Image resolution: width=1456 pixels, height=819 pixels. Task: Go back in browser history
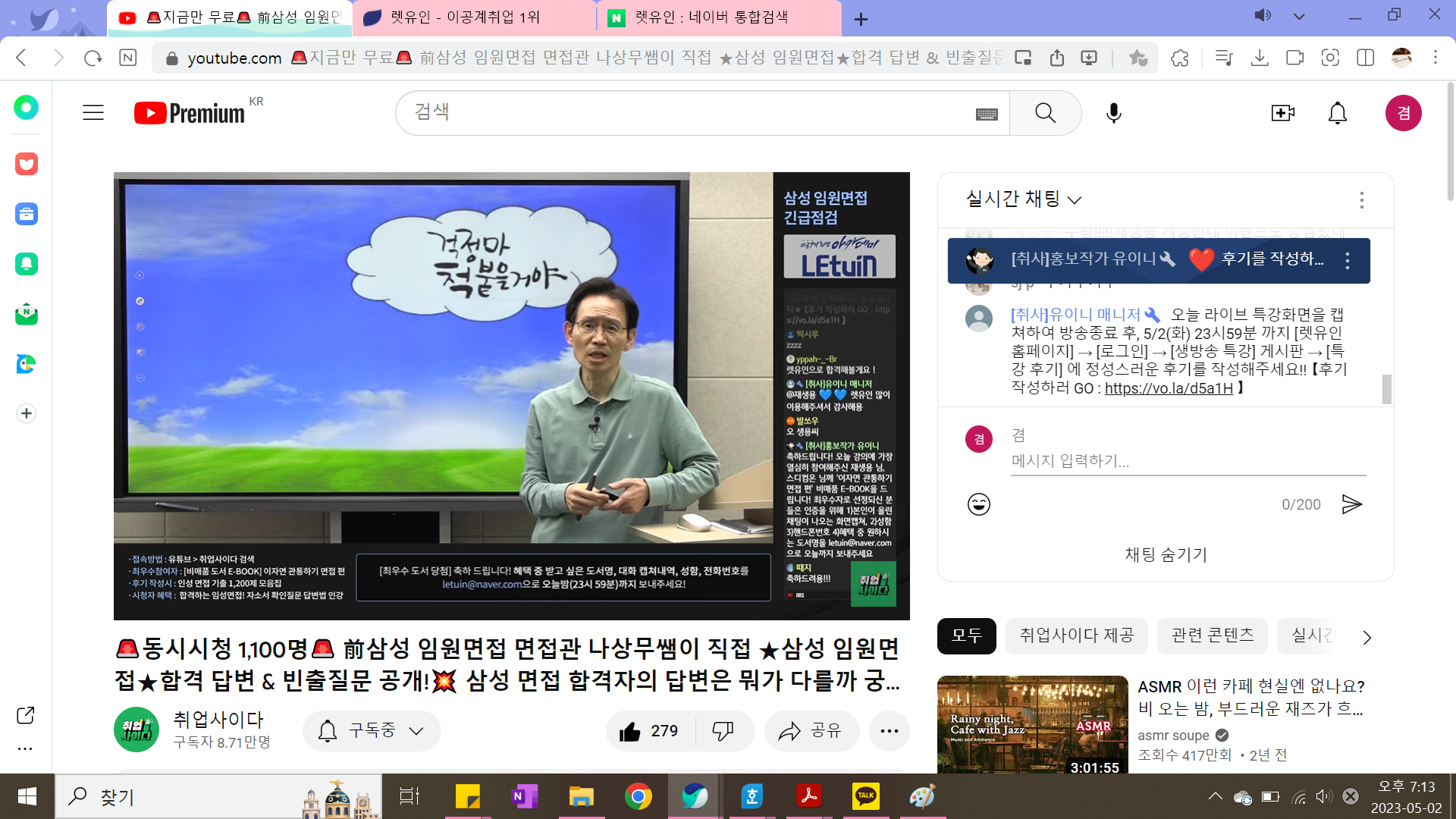(21, 58)
